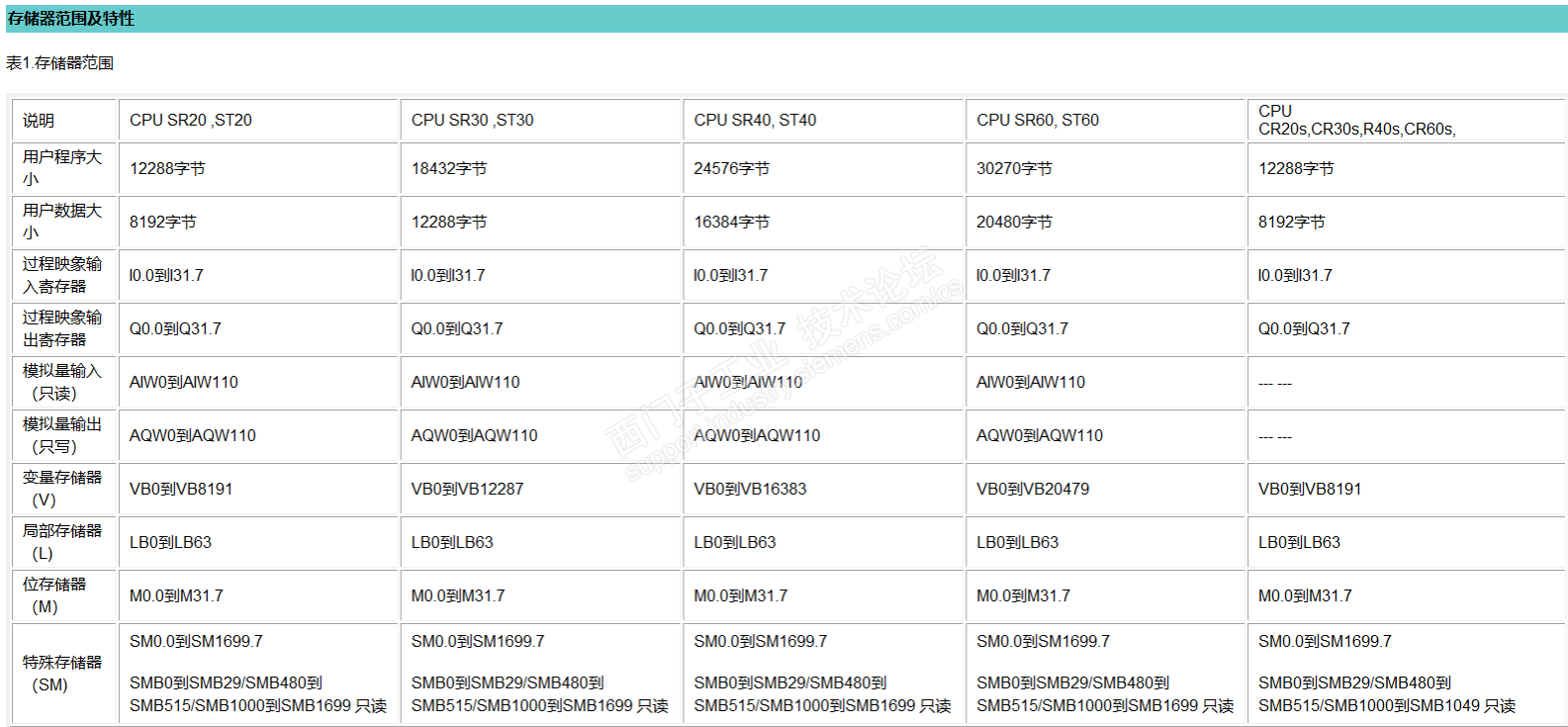Image resolution: width=1568 pixels, height=727 pixels.
Task: Click the 过程映象输出寄存器 row label
Action: (63, 328)
